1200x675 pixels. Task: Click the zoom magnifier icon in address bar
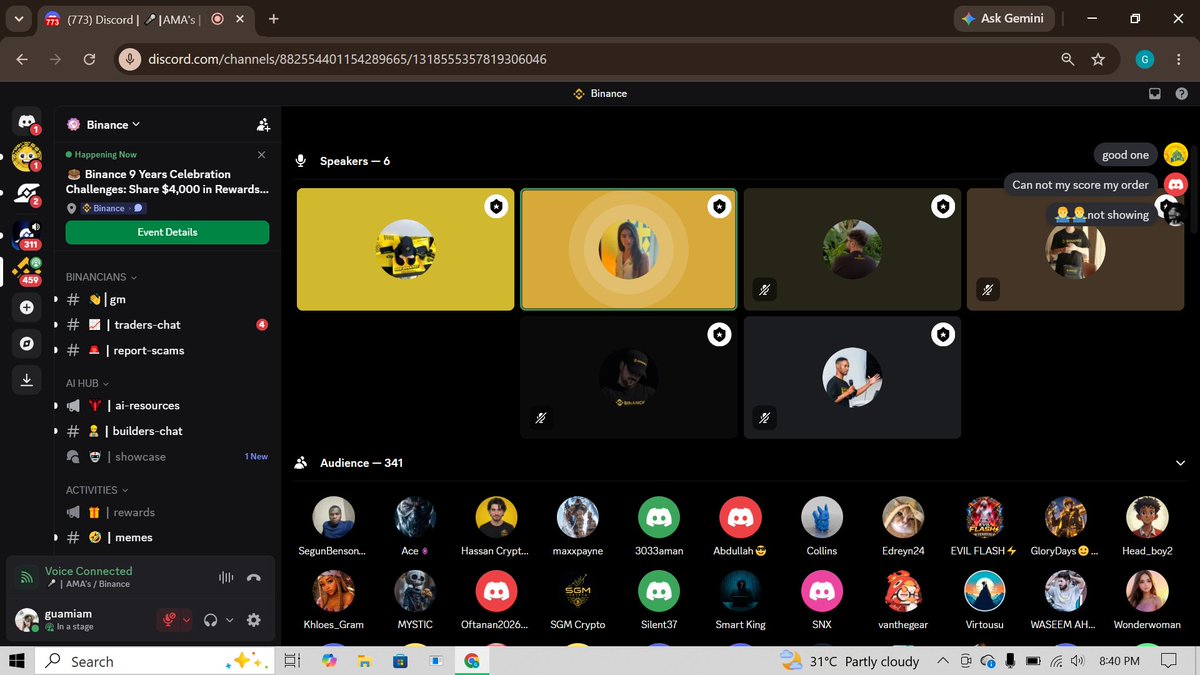pyautogui.click(x=1068, y=59)
